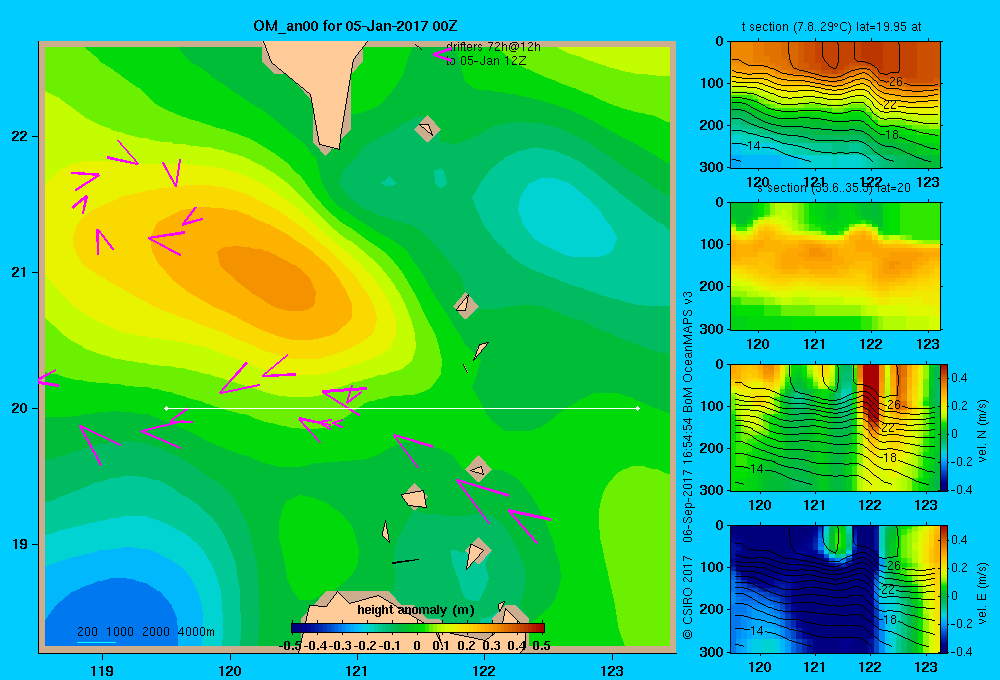Screen dimensions: 1000x680
Task: Click the magenta drifter legend arrow beside 'drifters'
Action: [442, 54]
